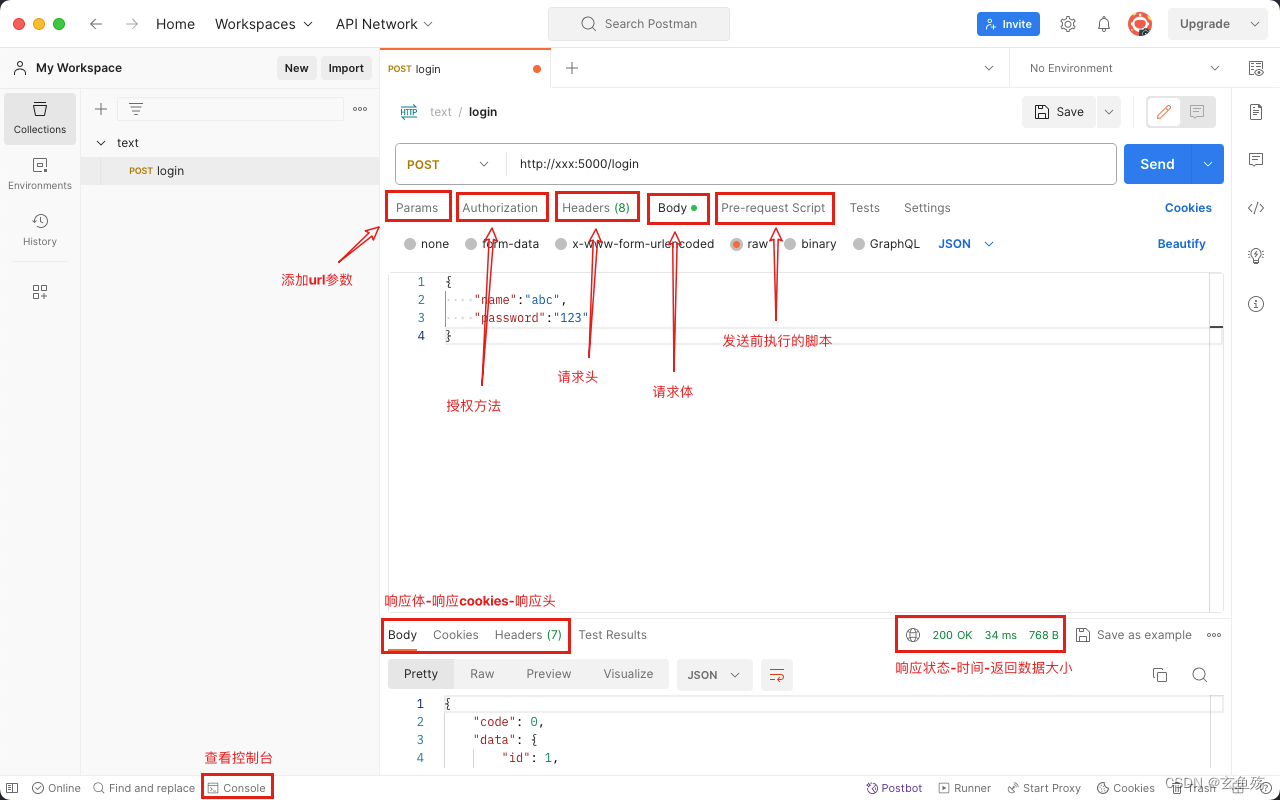Screen dimensions: 1280x800
Task: Switch to the request Tests tab
Action: (x=865, y=208)
